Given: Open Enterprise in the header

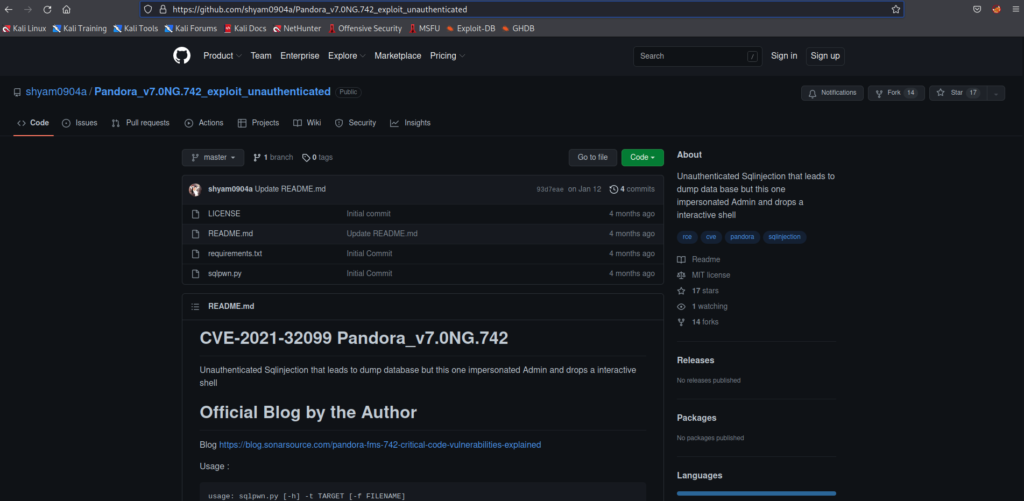Looking at the screenshot, I should [300, 56].
